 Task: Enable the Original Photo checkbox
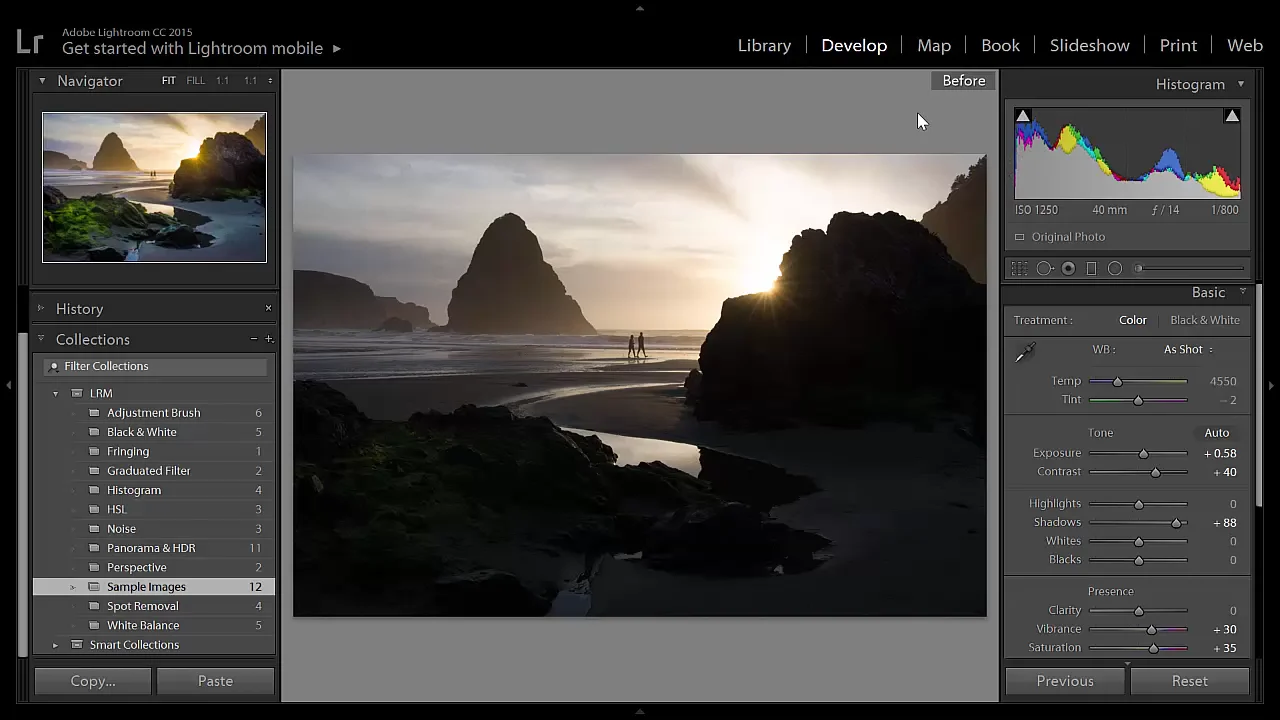pyautogui.click(x=1019, y=237)
